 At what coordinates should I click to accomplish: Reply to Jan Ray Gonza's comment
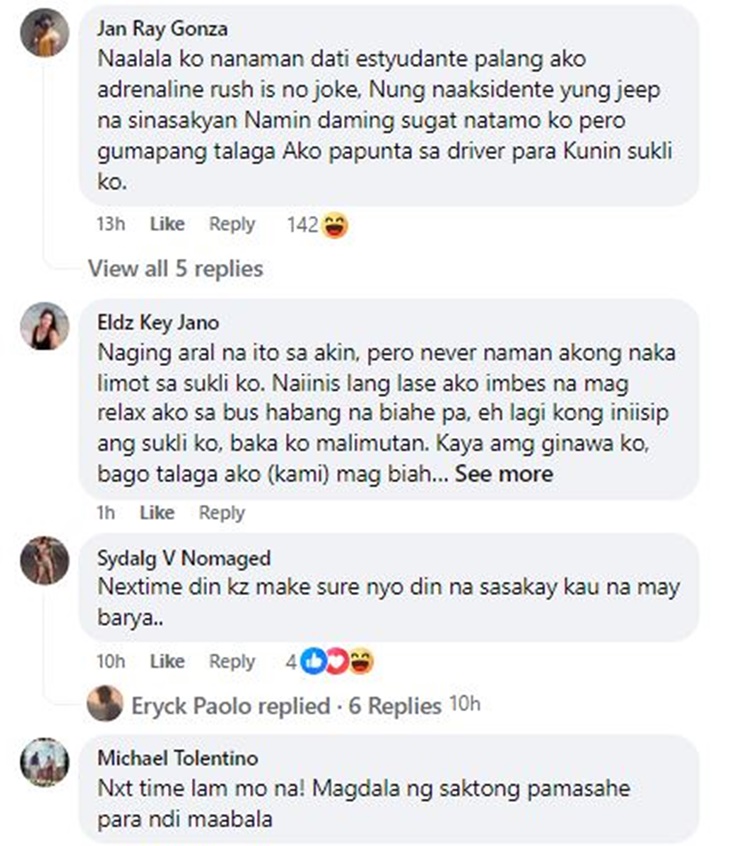[232, 224]
